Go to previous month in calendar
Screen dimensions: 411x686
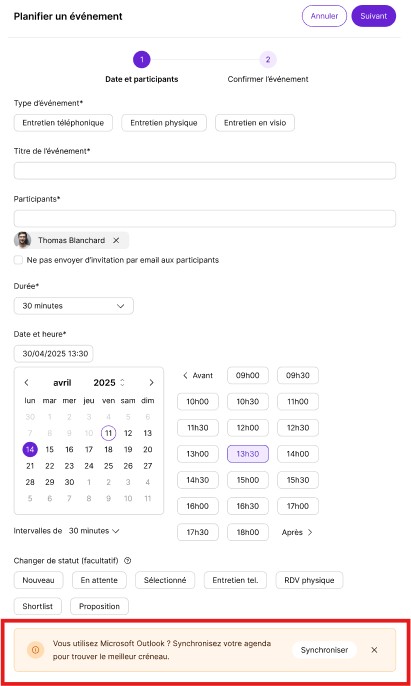point(27,382)
